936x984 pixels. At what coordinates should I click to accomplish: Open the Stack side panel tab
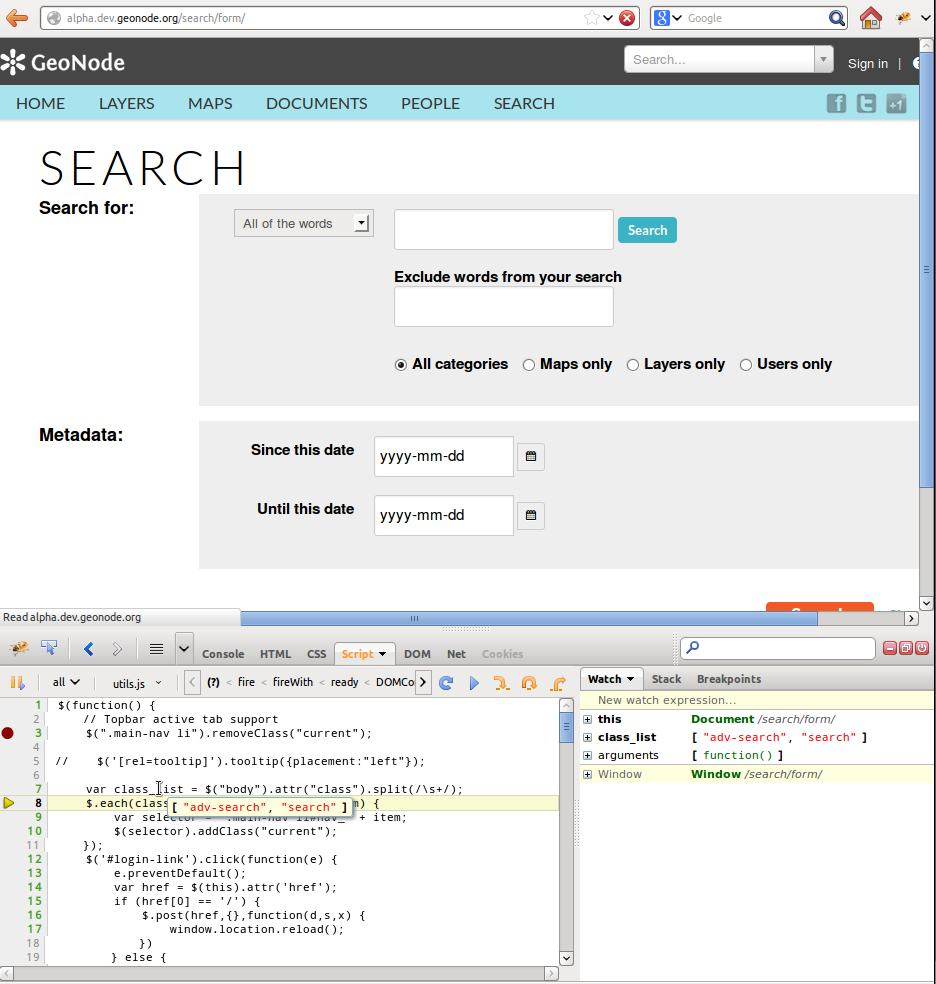tap(666, 679)
